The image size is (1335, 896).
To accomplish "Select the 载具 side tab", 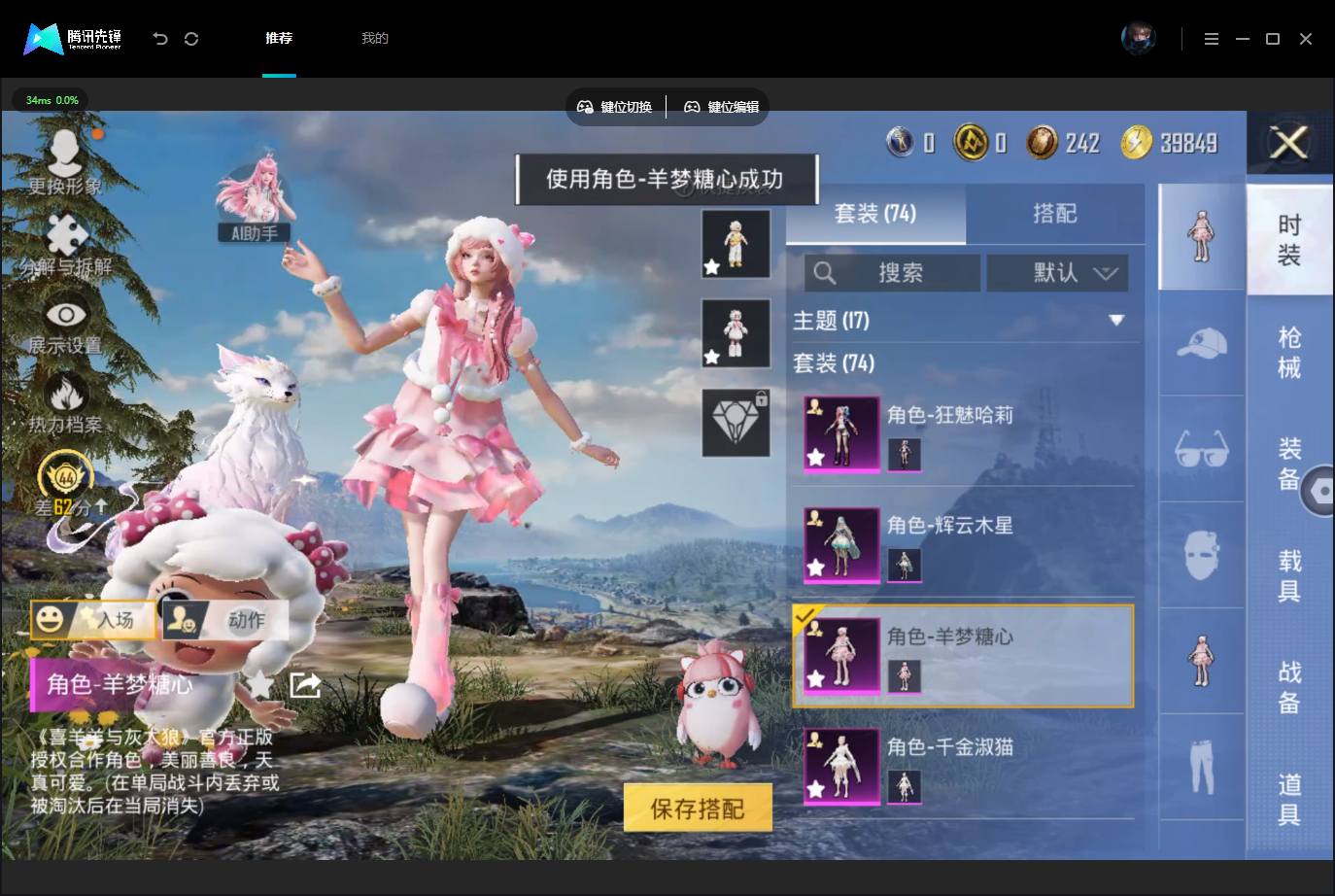I will [x=1289, y=575].
